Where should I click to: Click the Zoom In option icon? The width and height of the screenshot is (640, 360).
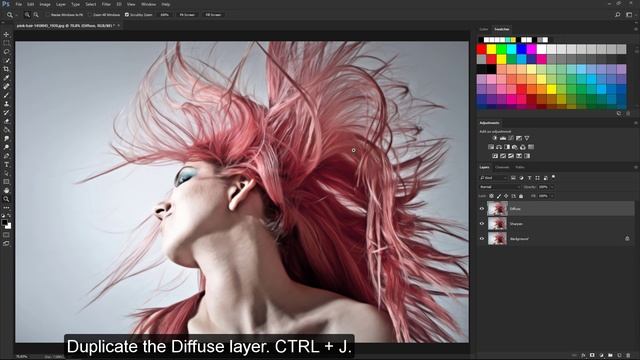coord(27,15)
